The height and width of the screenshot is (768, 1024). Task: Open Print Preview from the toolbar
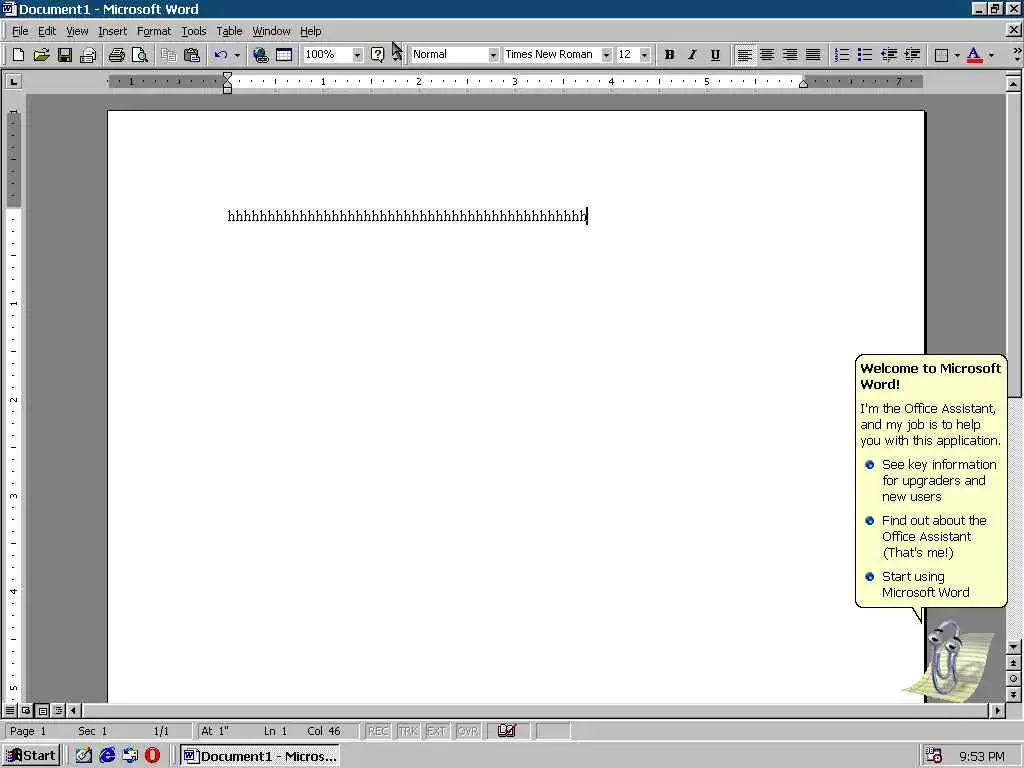click(139, 55)
